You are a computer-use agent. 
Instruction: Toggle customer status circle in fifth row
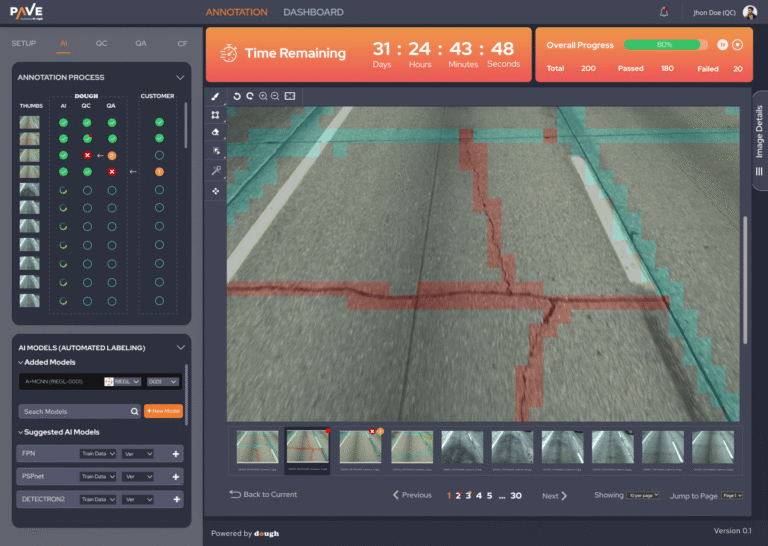tap(158, 190)
